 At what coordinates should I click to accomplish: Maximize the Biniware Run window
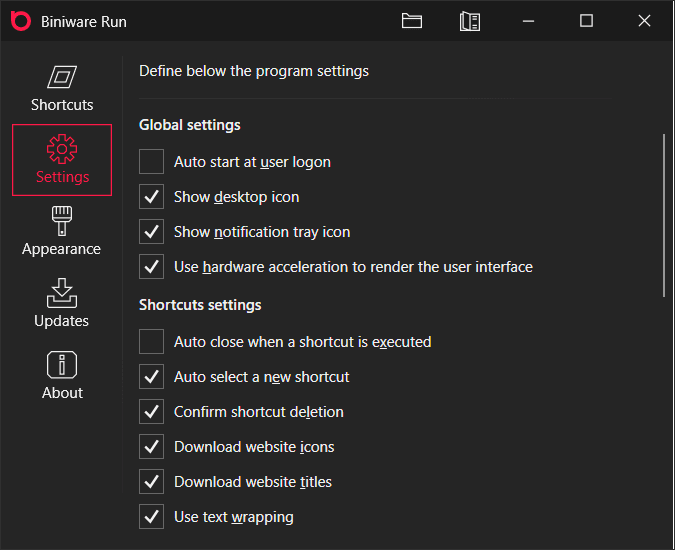[x=587, y=21]
